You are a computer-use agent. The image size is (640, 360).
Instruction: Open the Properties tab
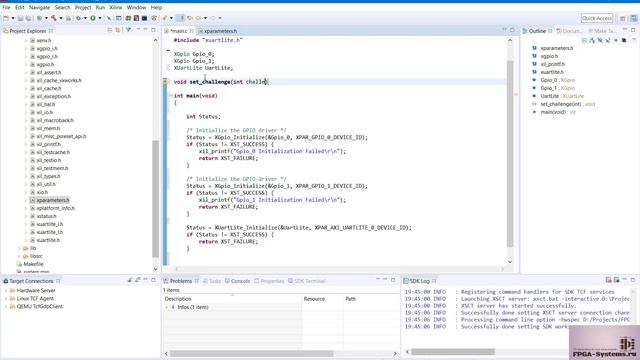coord(269,281)
